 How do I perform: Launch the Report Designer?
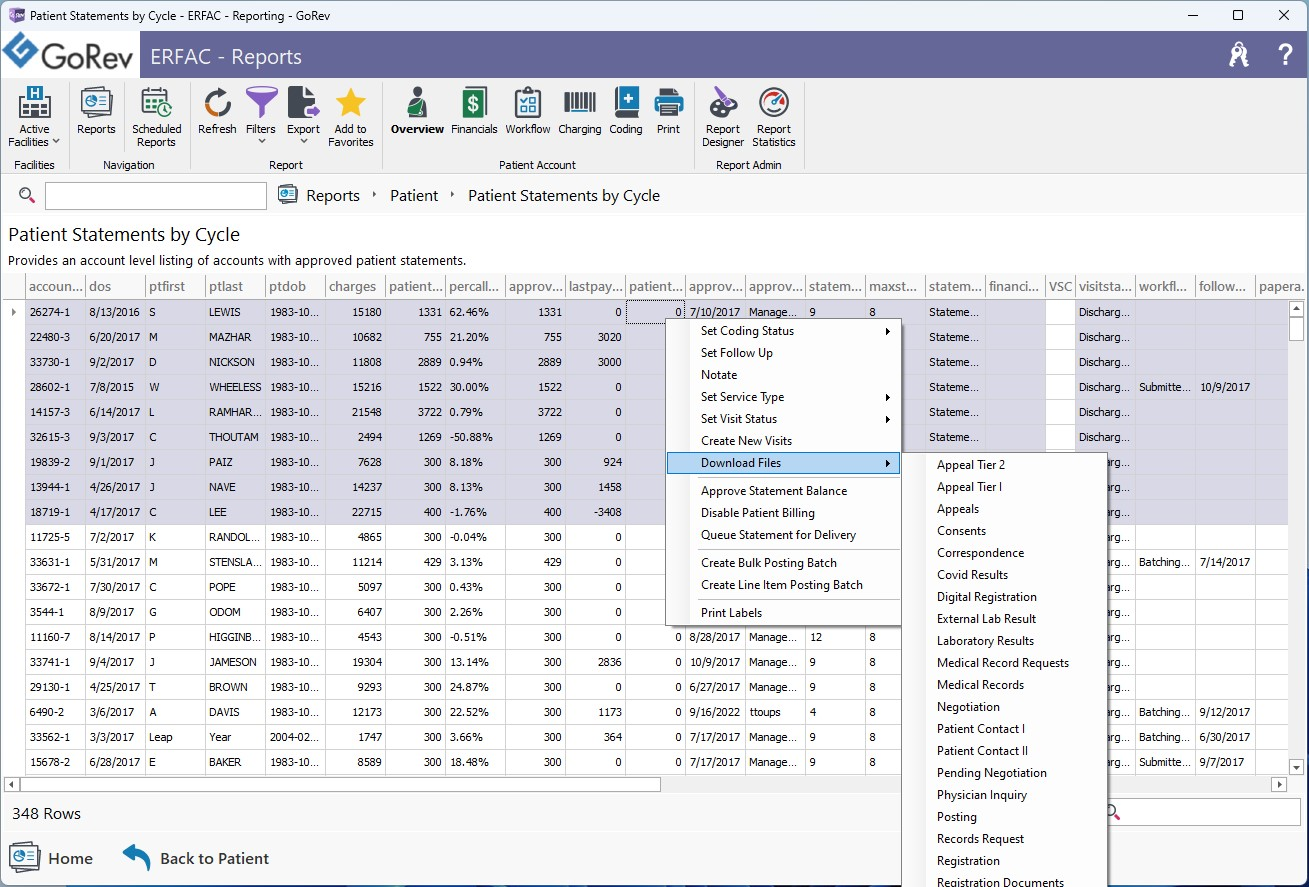(x=723, y=117)
